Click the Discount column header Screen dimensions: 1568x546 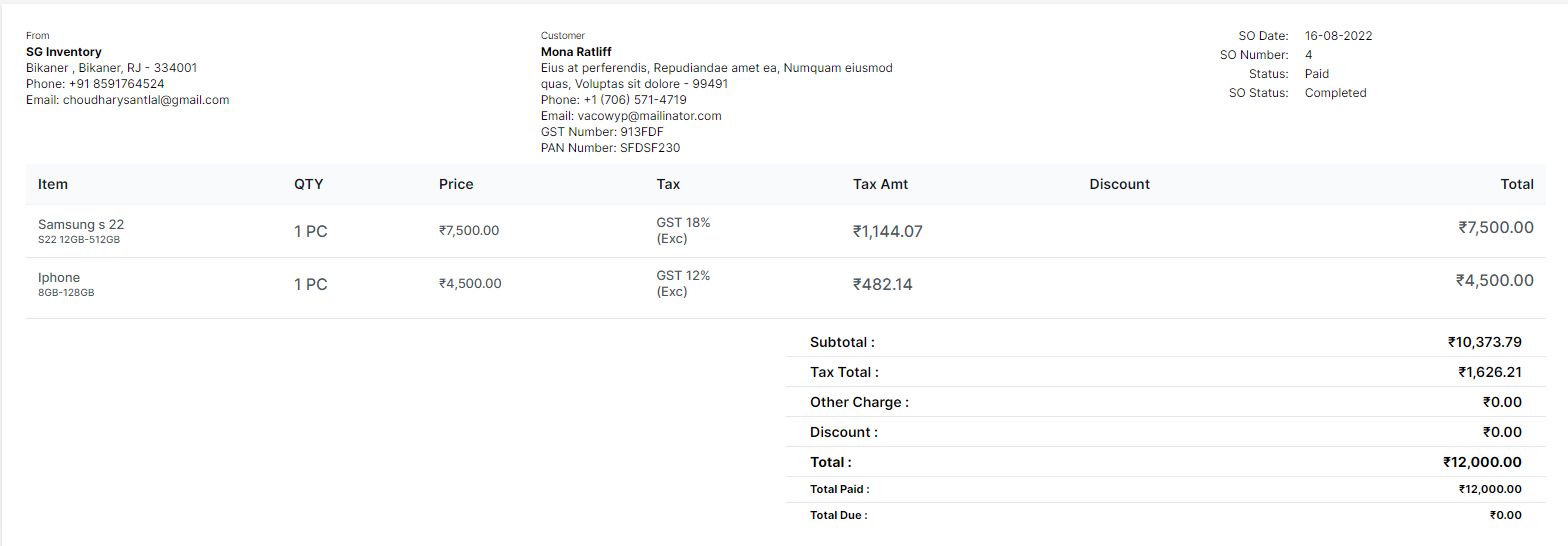pyautogui.click(x=1119, y=184)
